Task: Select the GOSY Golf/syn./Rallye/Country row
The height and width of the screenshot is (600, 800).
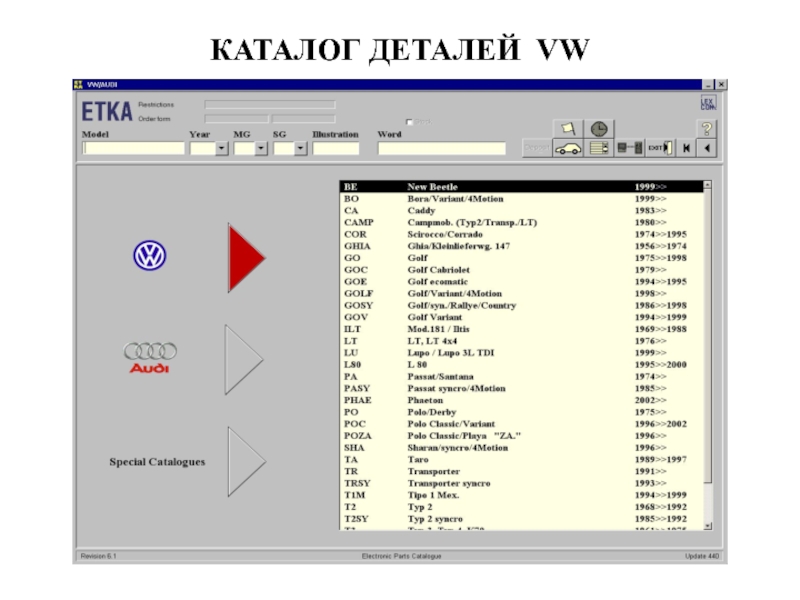Action: [521, 305]
